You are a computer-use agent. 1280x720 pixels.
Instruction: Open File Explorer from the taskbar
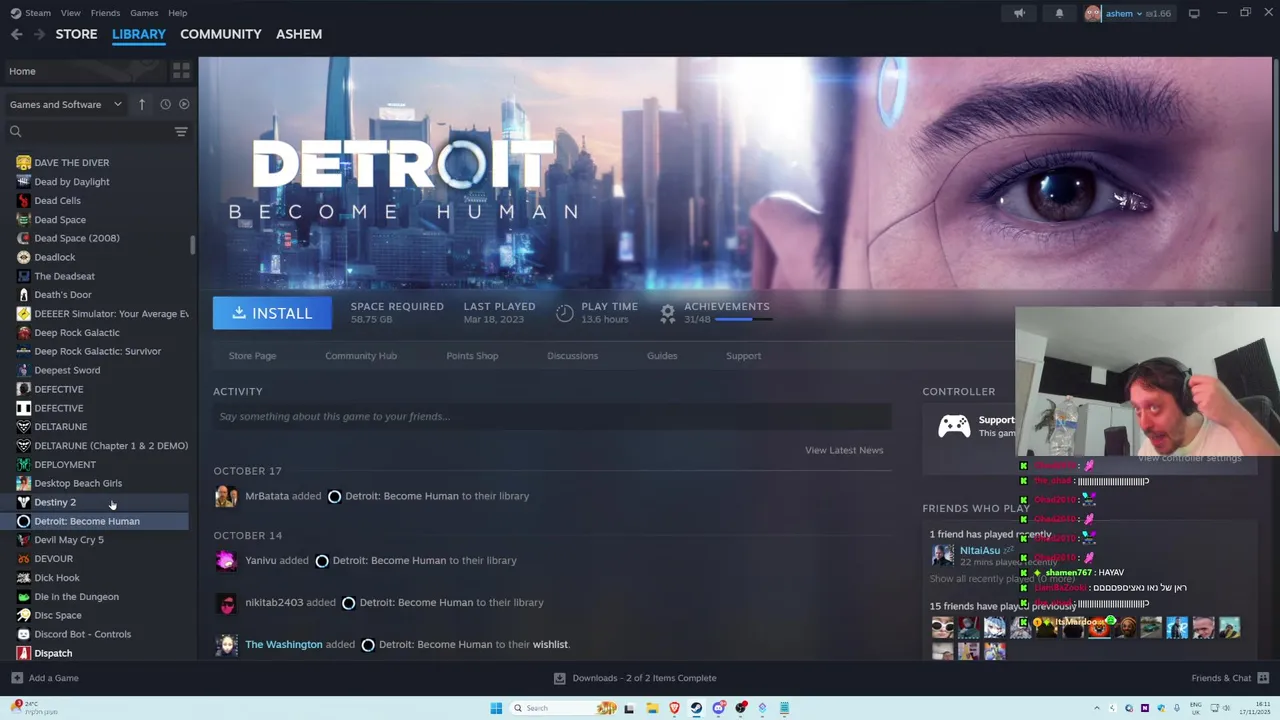(652, 708)
